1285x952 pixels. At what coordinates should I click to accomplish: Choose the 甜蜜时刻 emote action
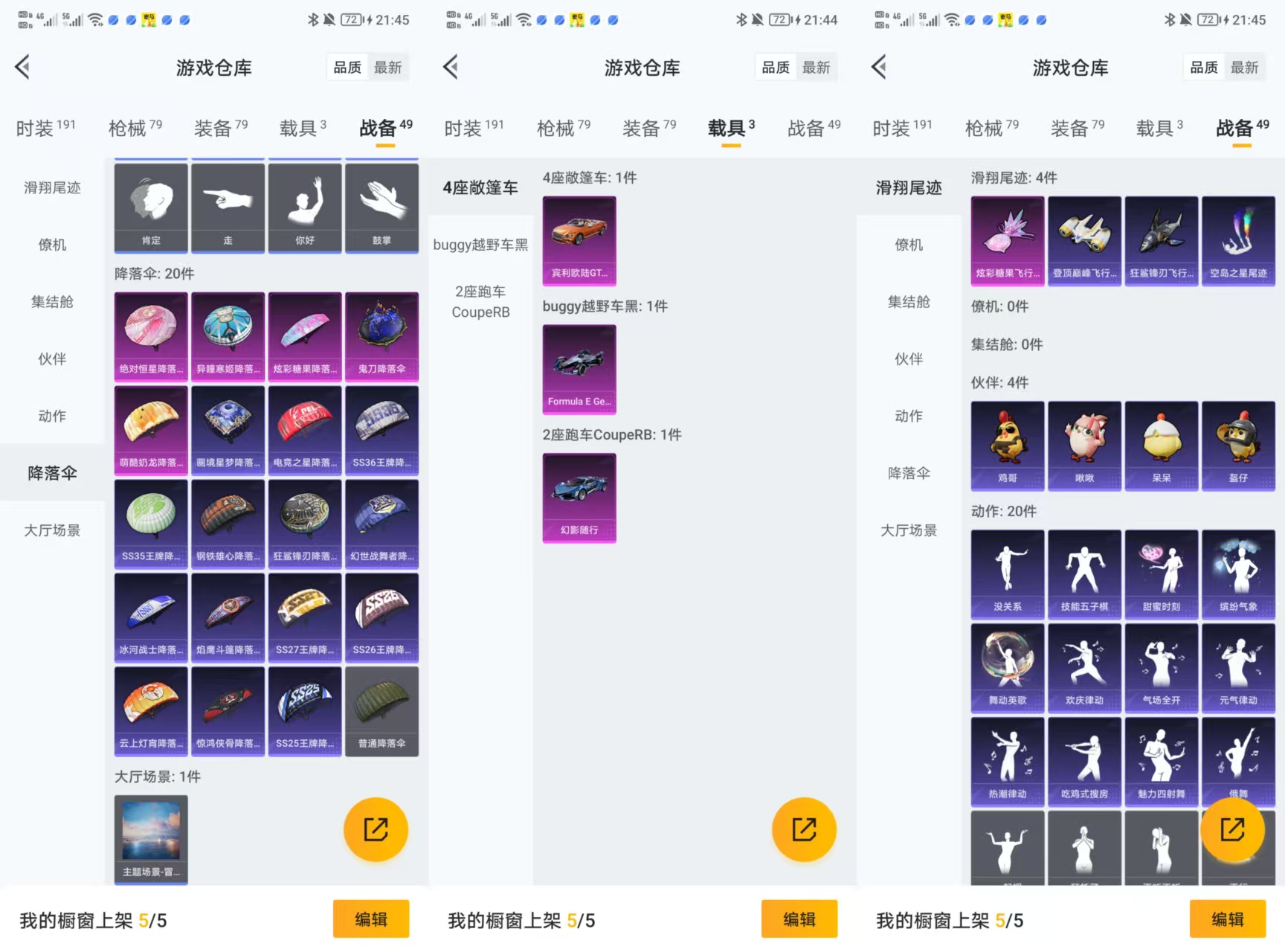(x=1162, y=573)
